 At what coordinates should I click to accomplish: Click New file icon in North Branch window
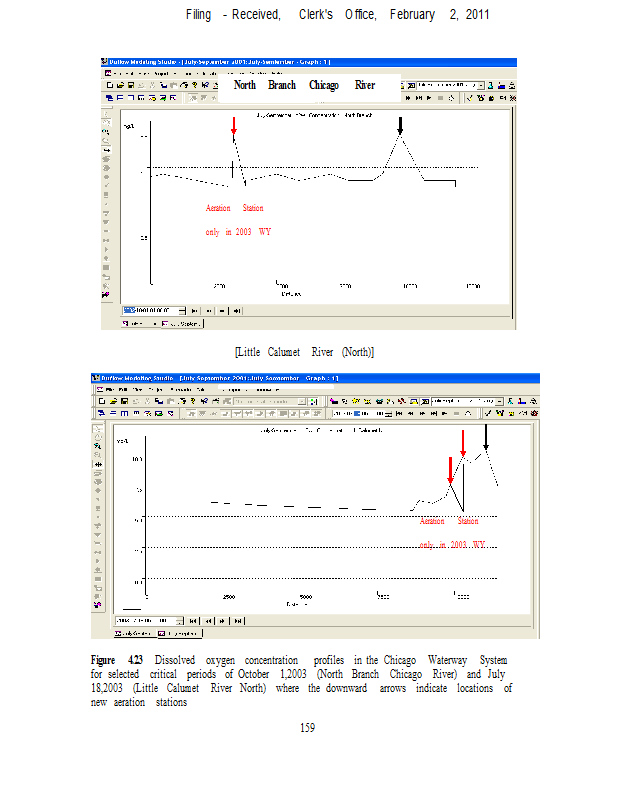110,85
